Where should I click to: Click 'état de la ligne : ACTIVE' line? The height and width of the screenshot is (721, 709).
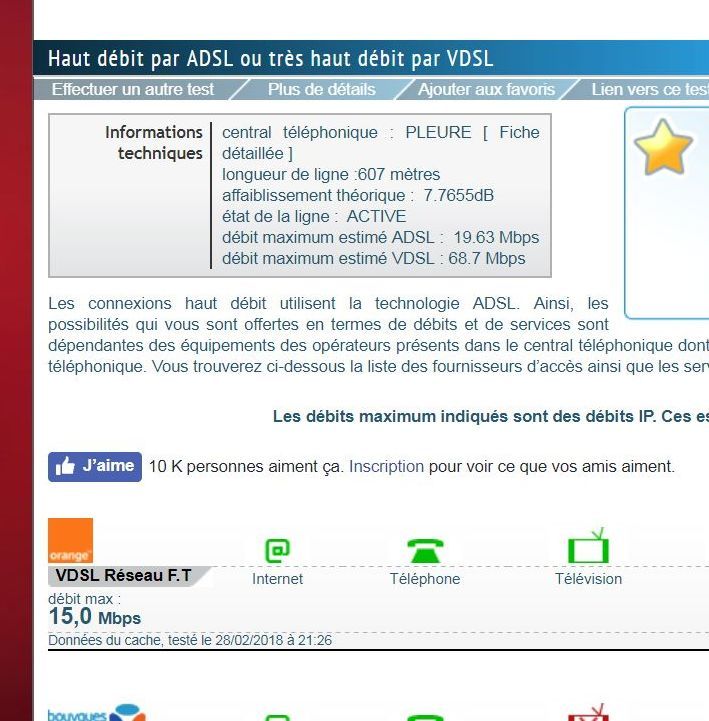click(314, 217)
